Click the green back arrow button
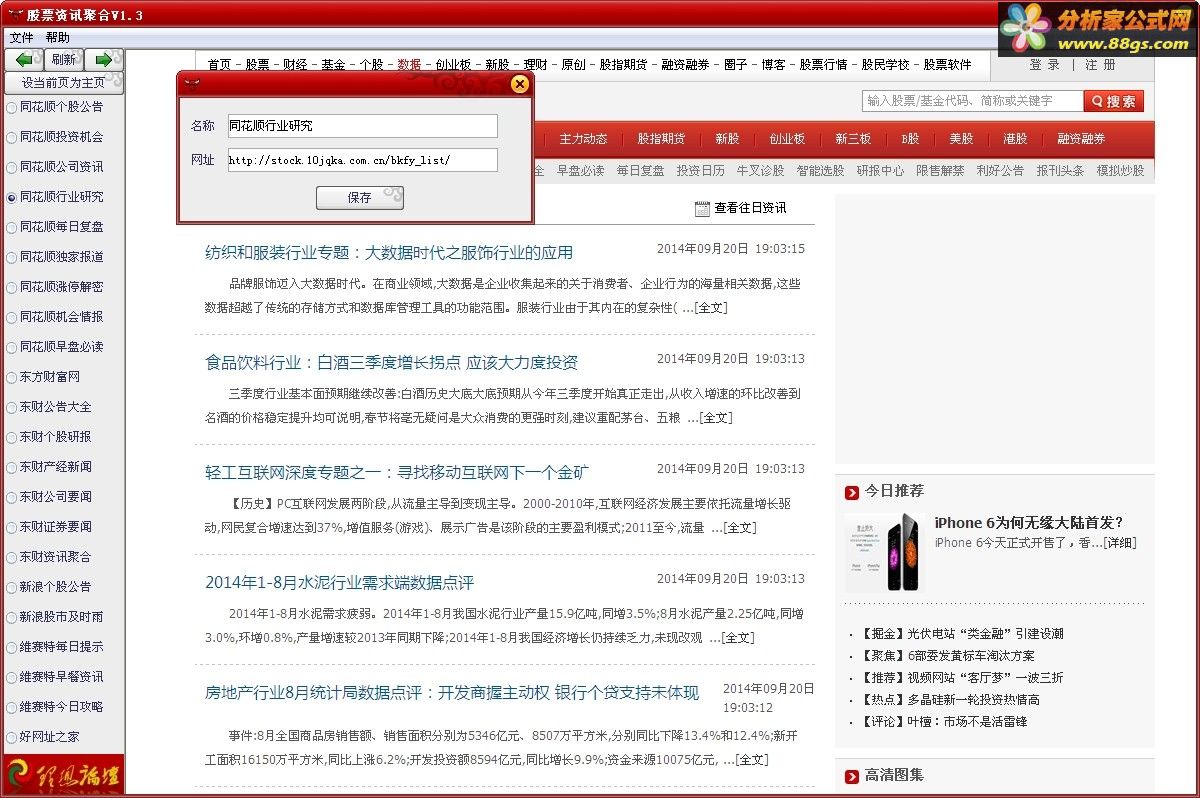The width and height of the screenshot is (1200, 798). tap(24, 60)
